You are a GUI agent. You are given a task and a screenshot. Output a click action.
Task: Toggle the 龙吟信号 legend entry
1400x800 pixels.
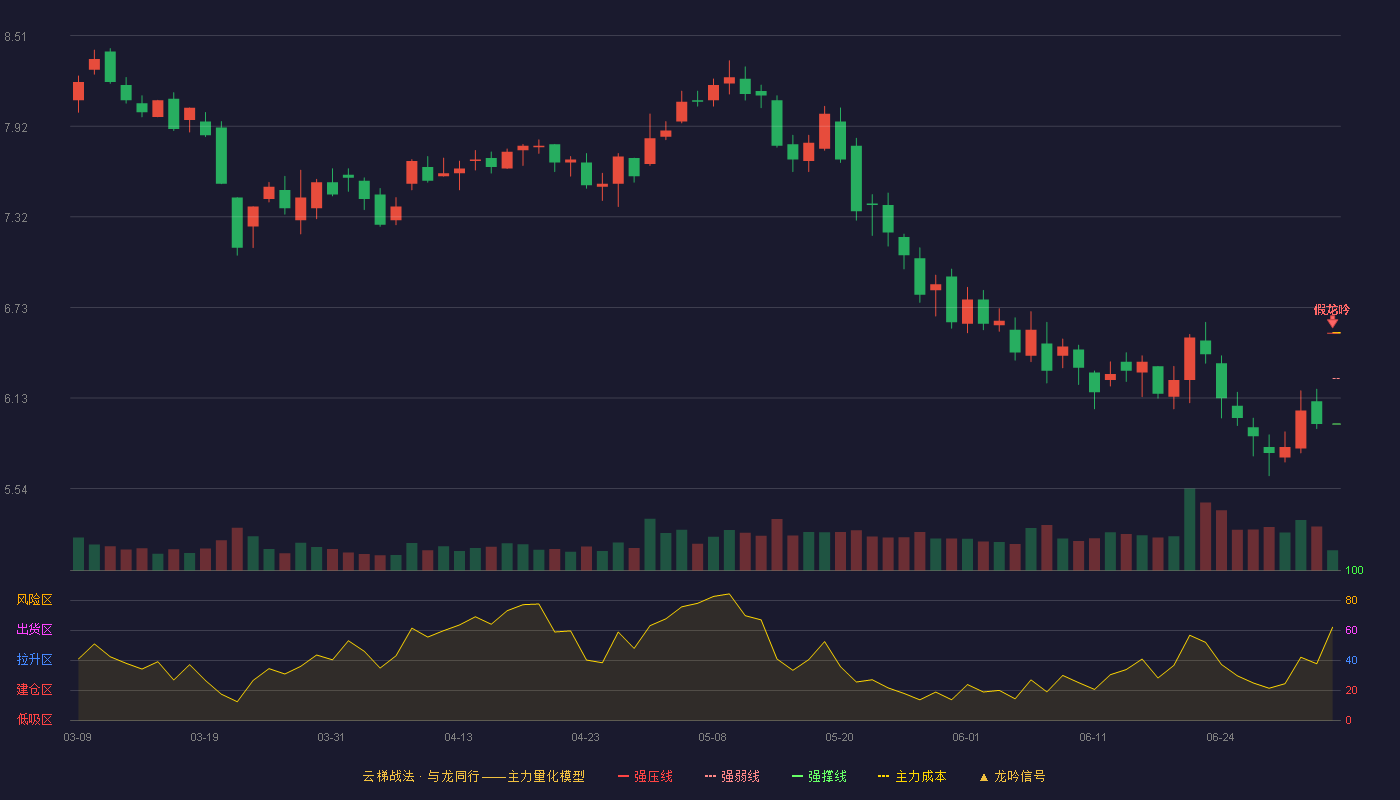1012,776
